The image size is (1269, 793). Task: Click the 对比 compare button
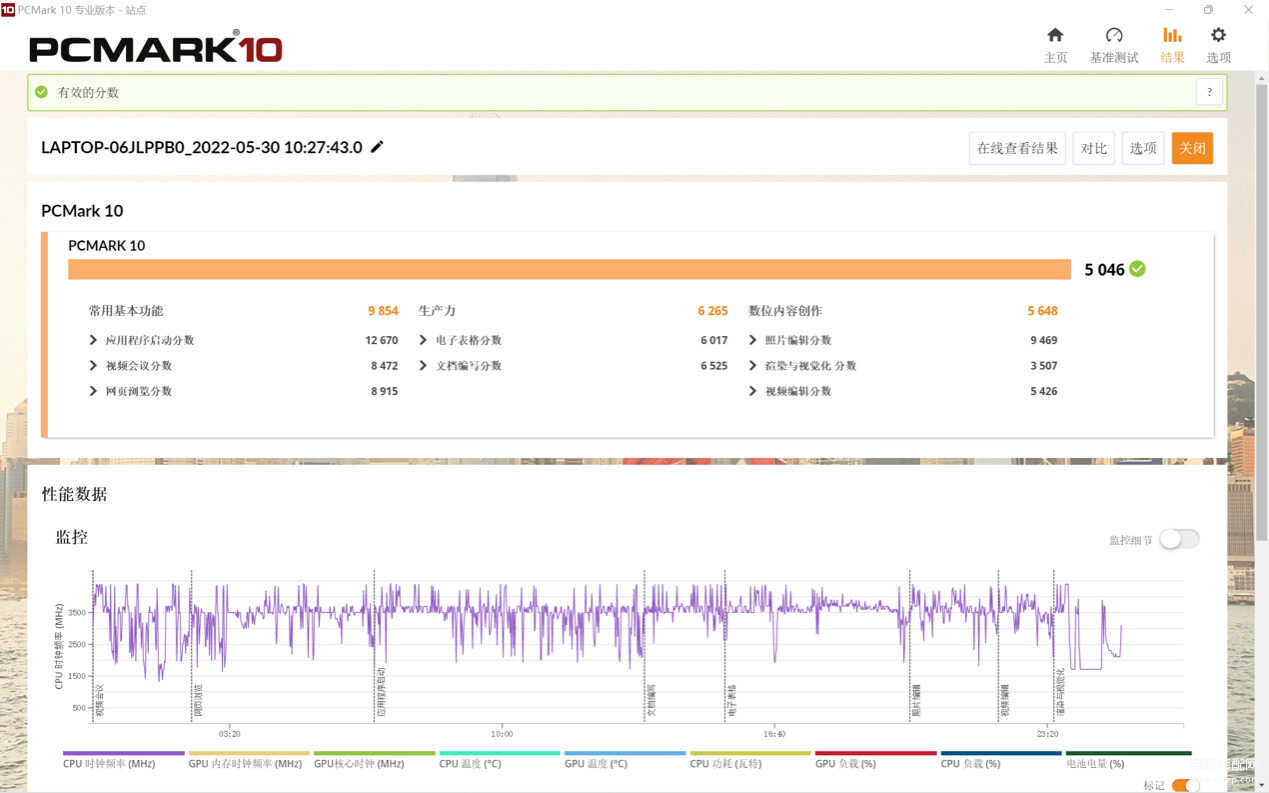tap(1094, 148)
